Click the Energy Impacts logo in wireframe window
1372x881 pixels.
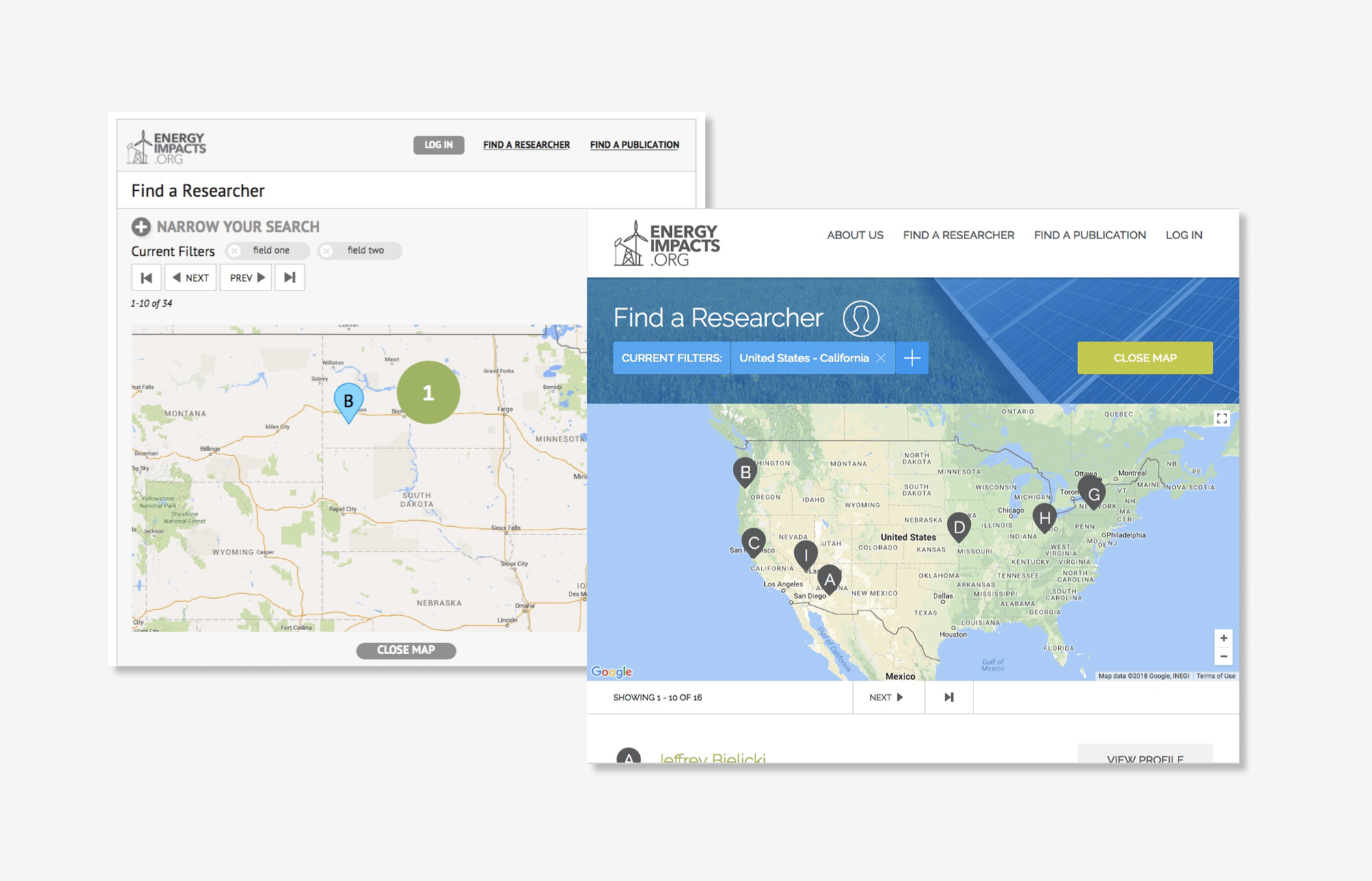click(167, 147)
